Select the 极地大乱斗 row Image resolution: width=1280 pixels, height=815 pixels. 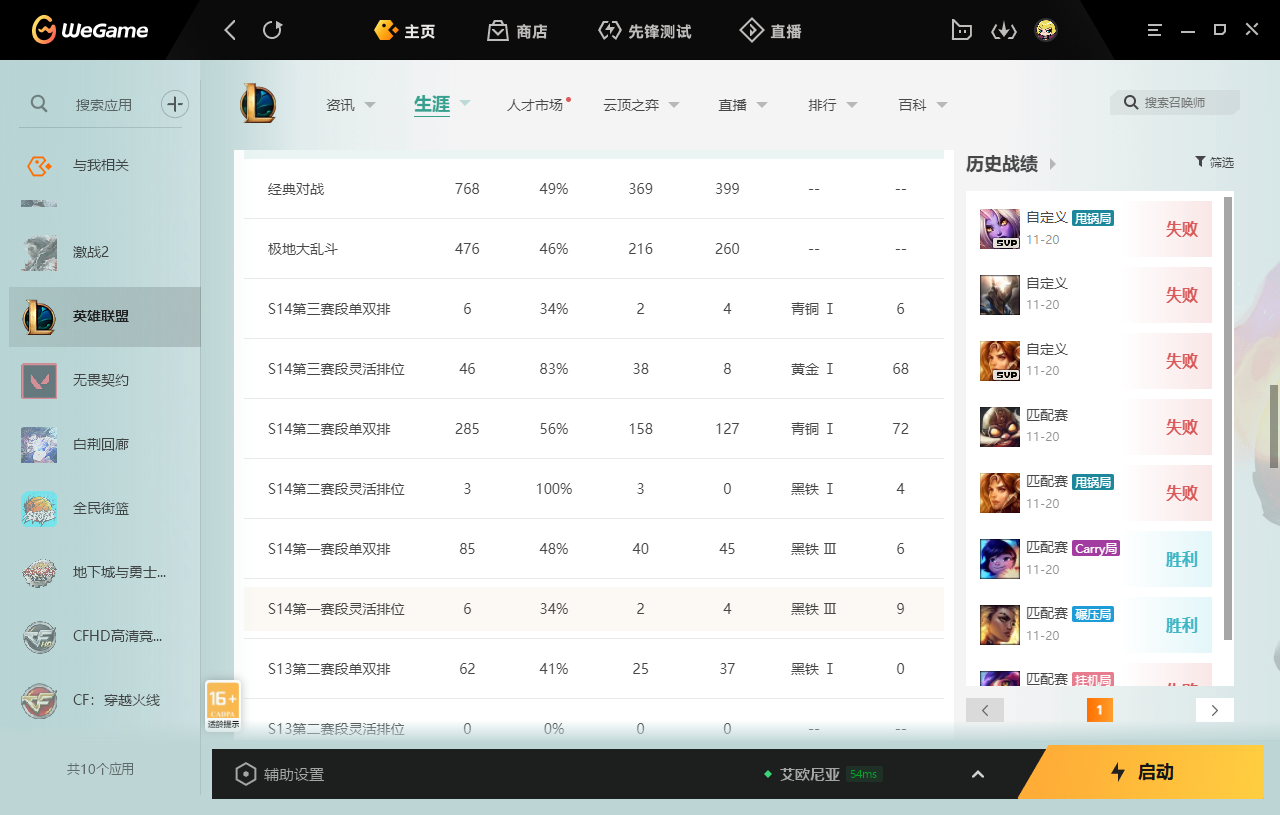coord(594,249)
